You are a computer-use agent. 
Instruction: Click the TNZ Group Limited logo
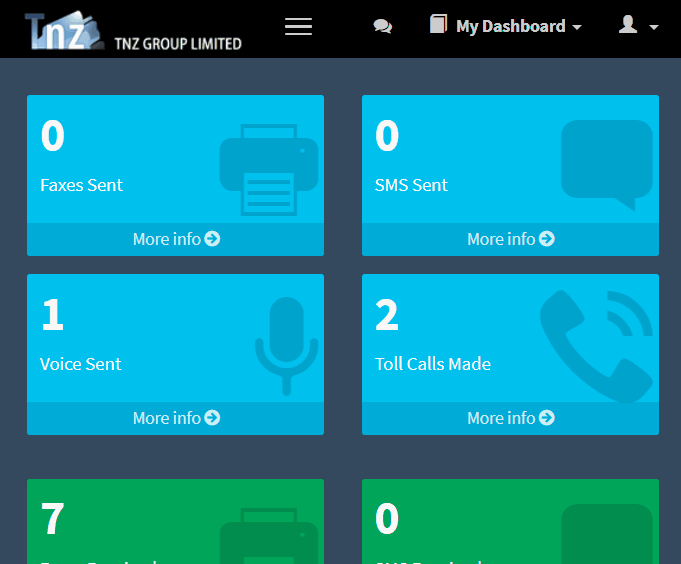133,30
